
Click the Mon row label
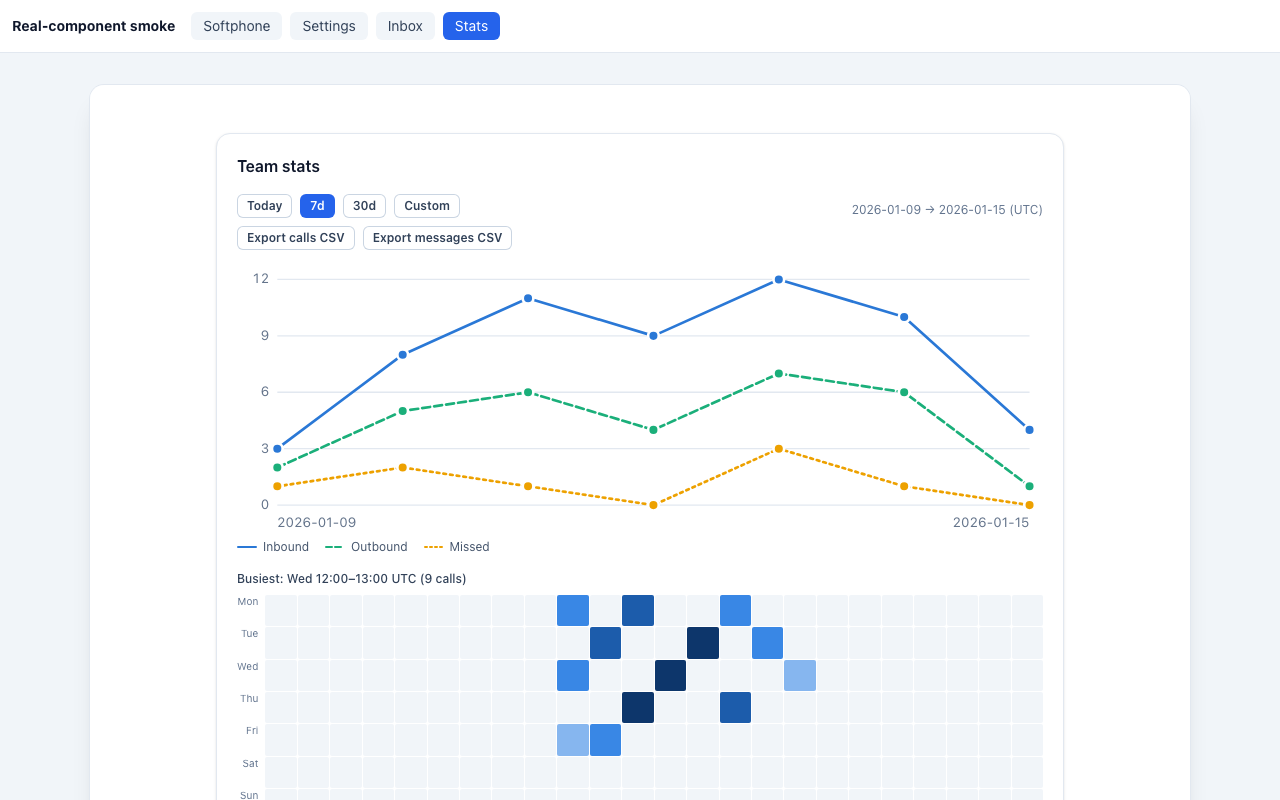click(x=248, y=602)
